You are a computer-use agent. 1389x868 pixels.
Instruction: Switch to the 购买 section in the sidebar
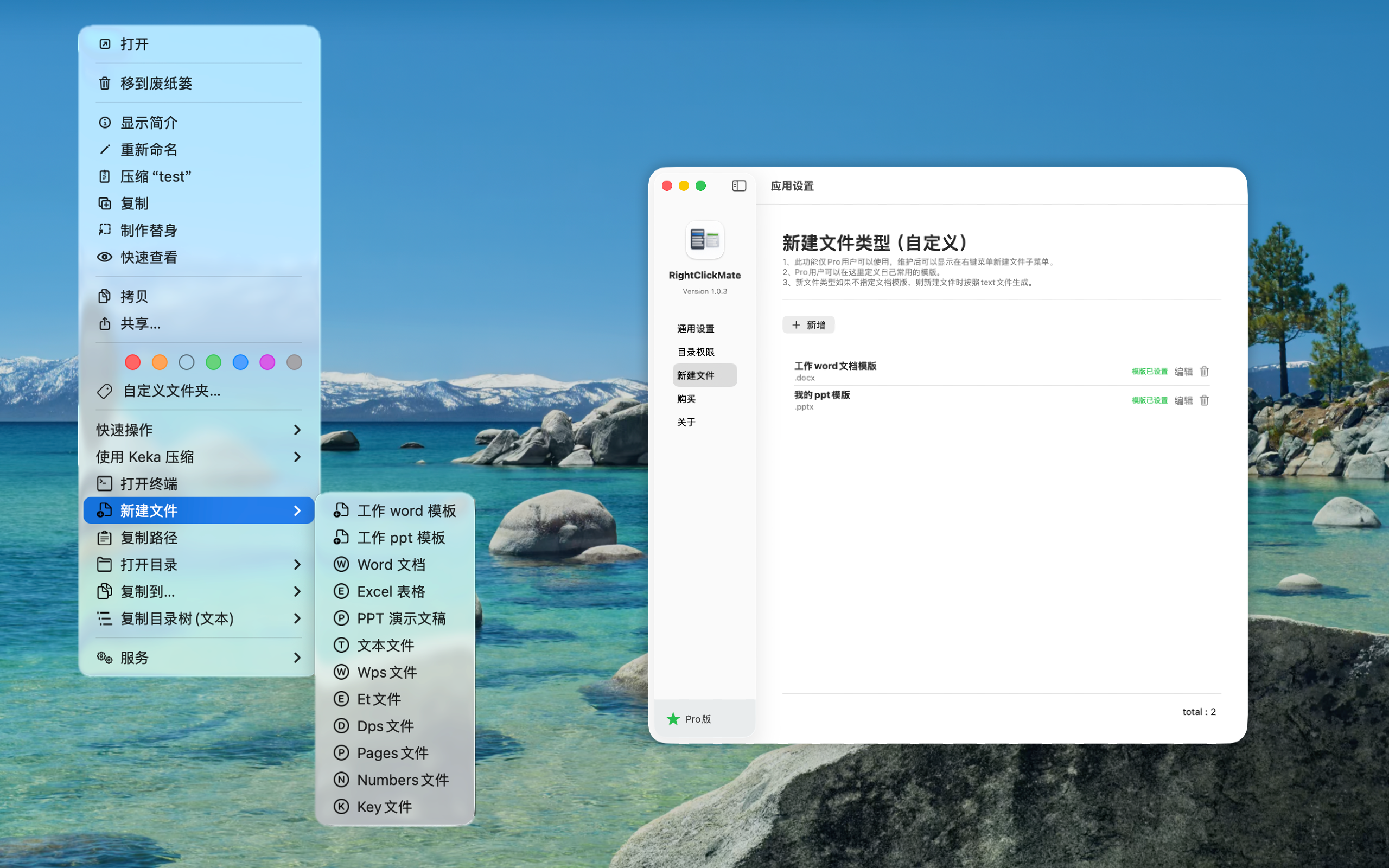pos(686,398)
